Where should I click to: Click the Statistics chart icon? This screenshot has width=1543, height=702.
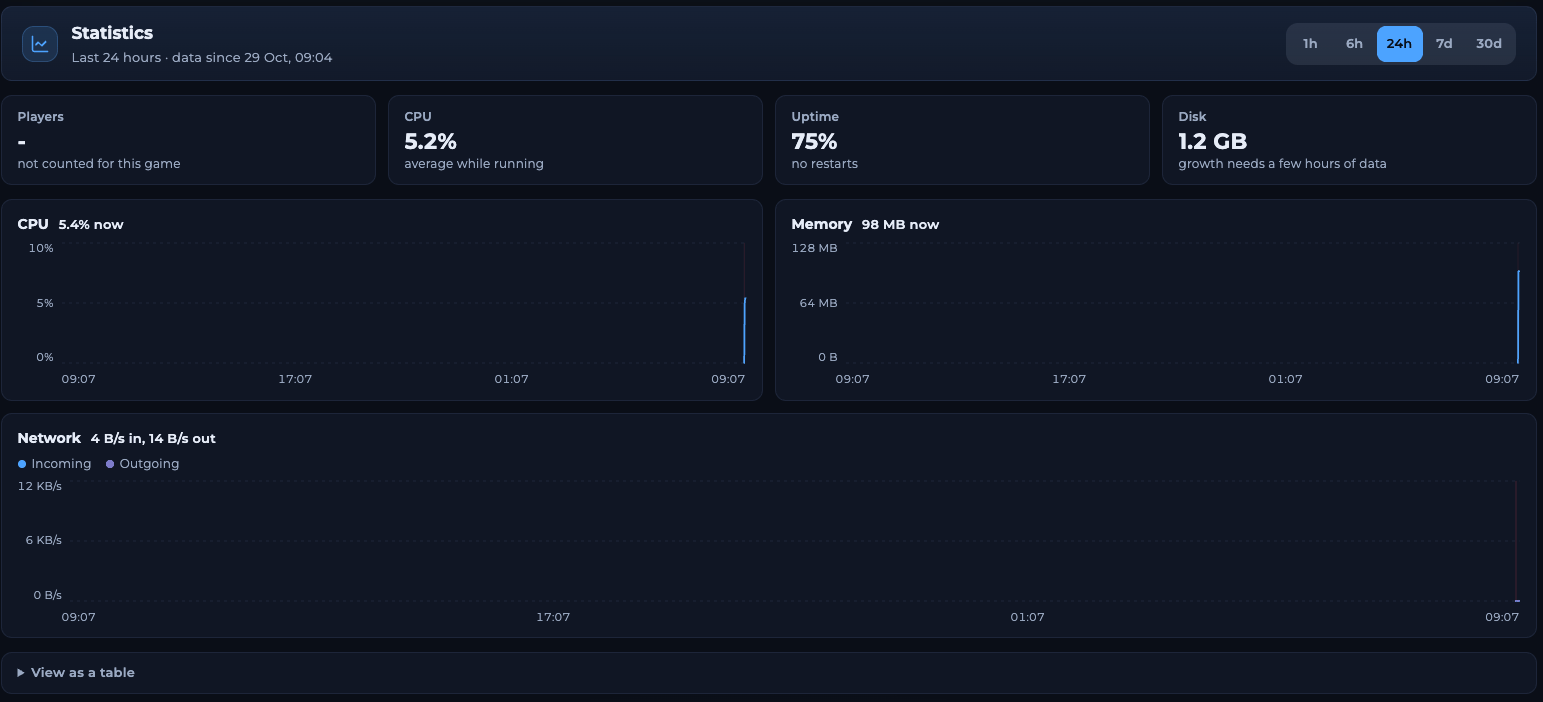click(40, 43)
